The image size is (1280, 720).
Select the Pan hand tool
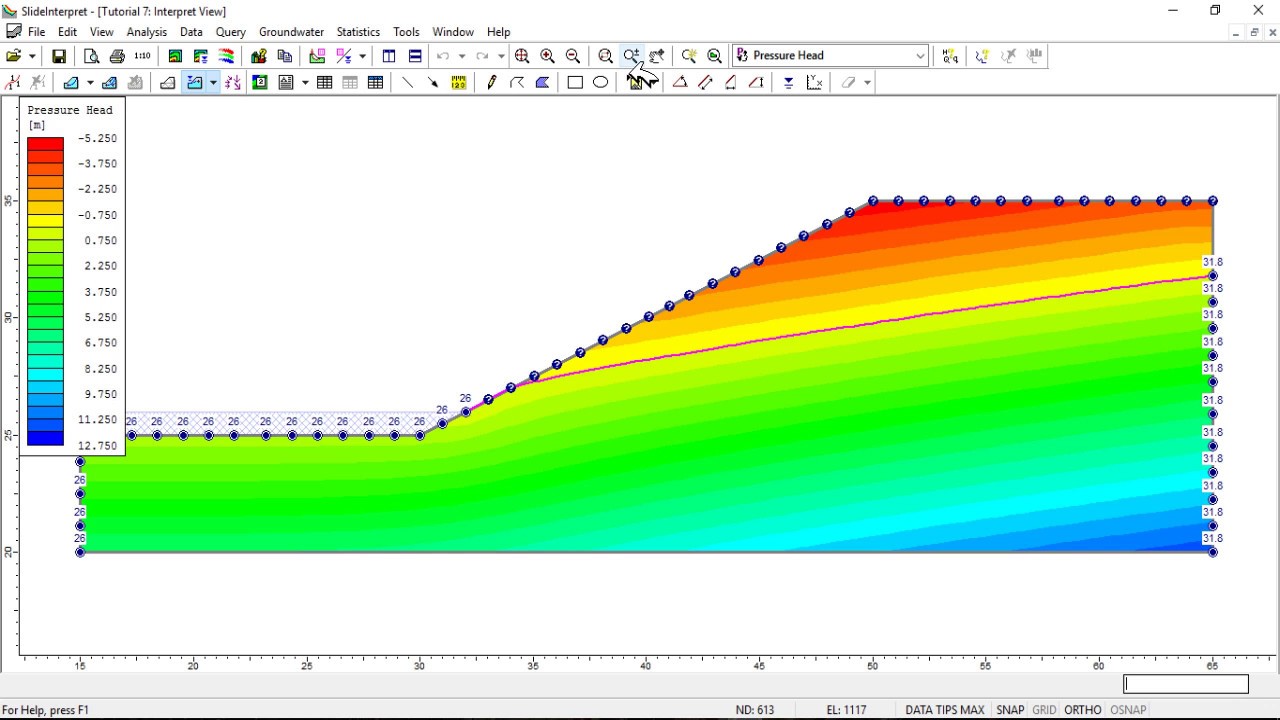pyautogui.click(x=657, y=56)
